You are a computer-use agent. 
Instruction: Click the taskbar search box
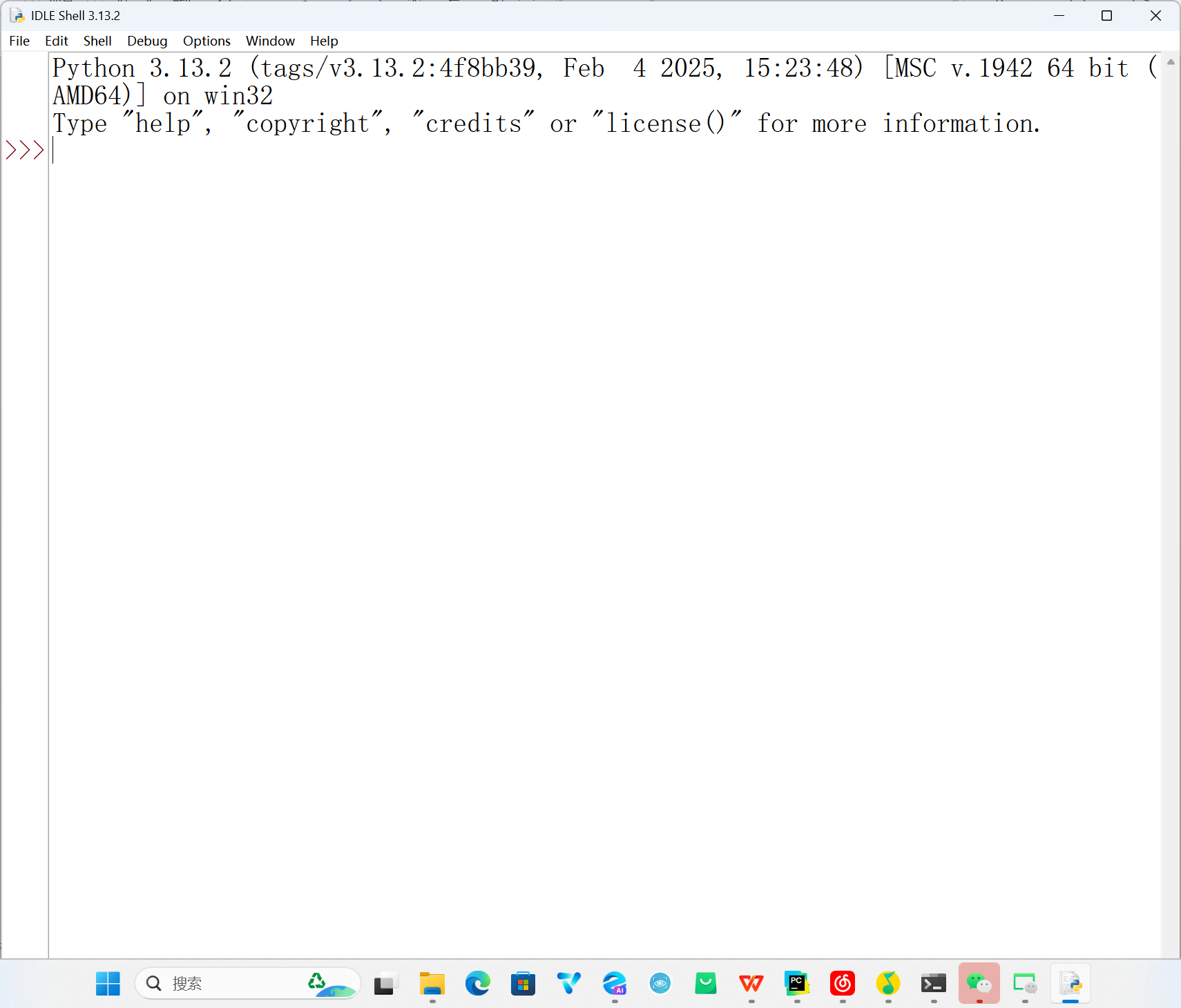click(x=248, y=983)
